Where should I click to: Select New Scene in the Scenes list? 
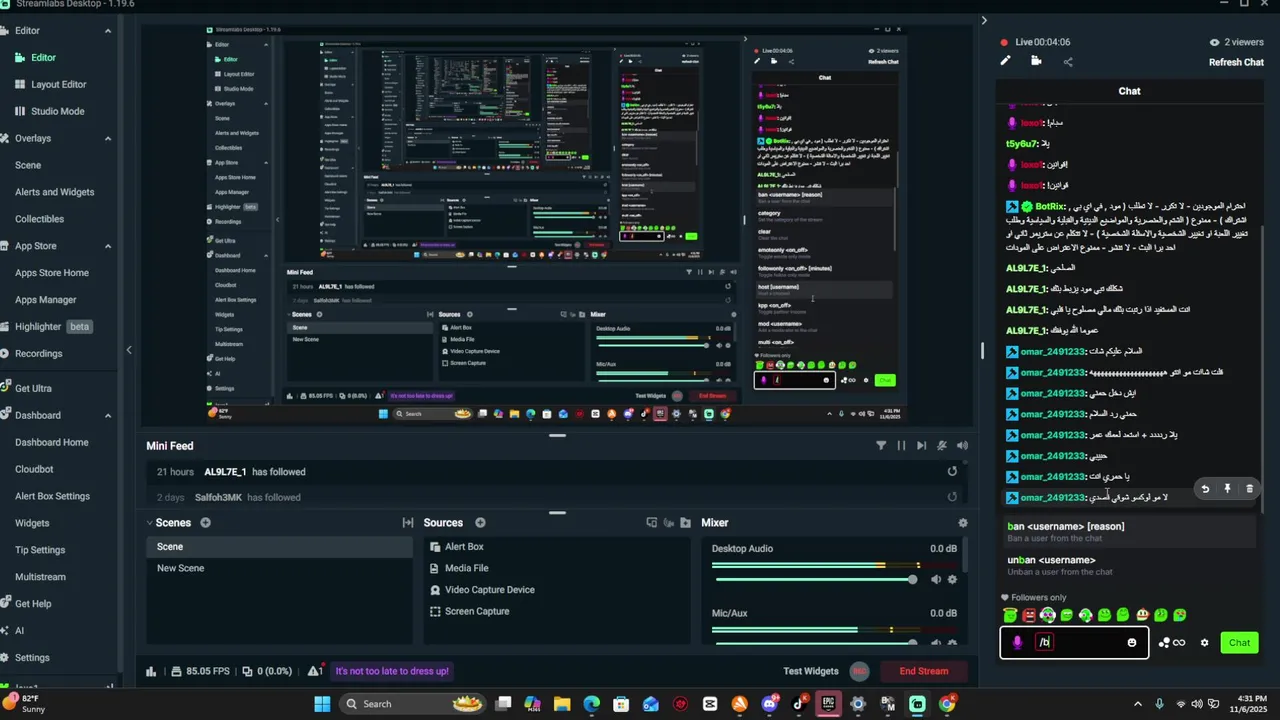click(x=279, y=568)
